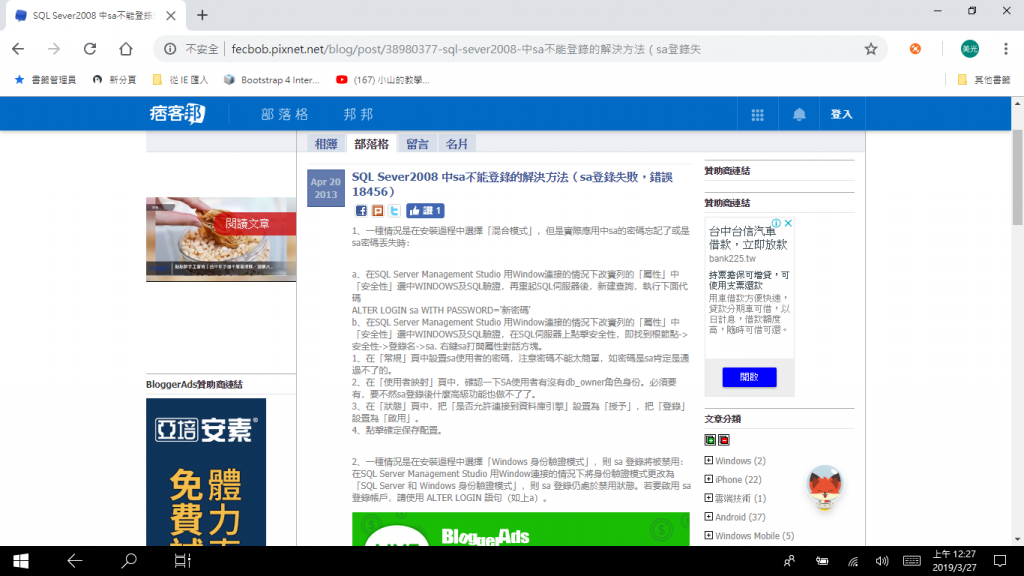The image size is (1024, 576).
Task: Open the taskbar clock showing 上午 12:27
Action: (954, 561)
